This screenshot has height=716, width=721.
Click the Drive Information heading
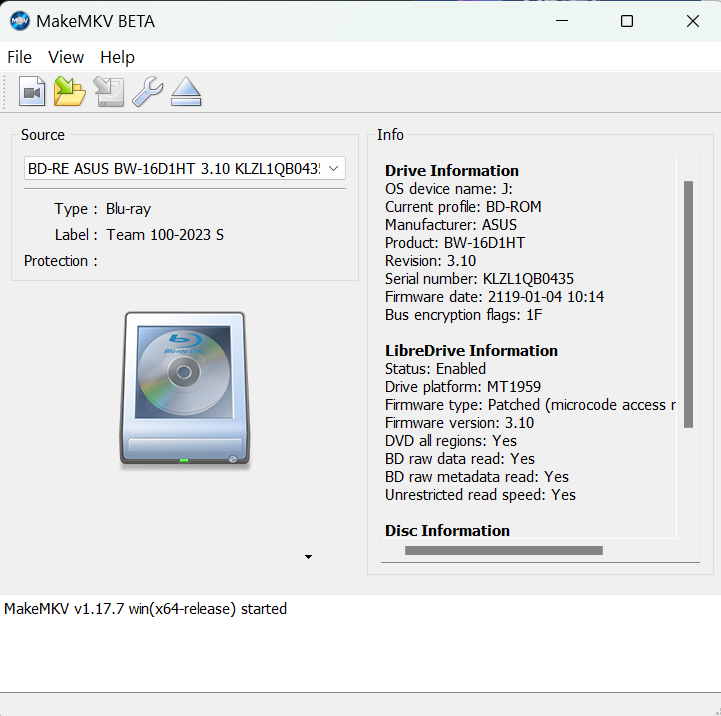click(x=452, y=171)
